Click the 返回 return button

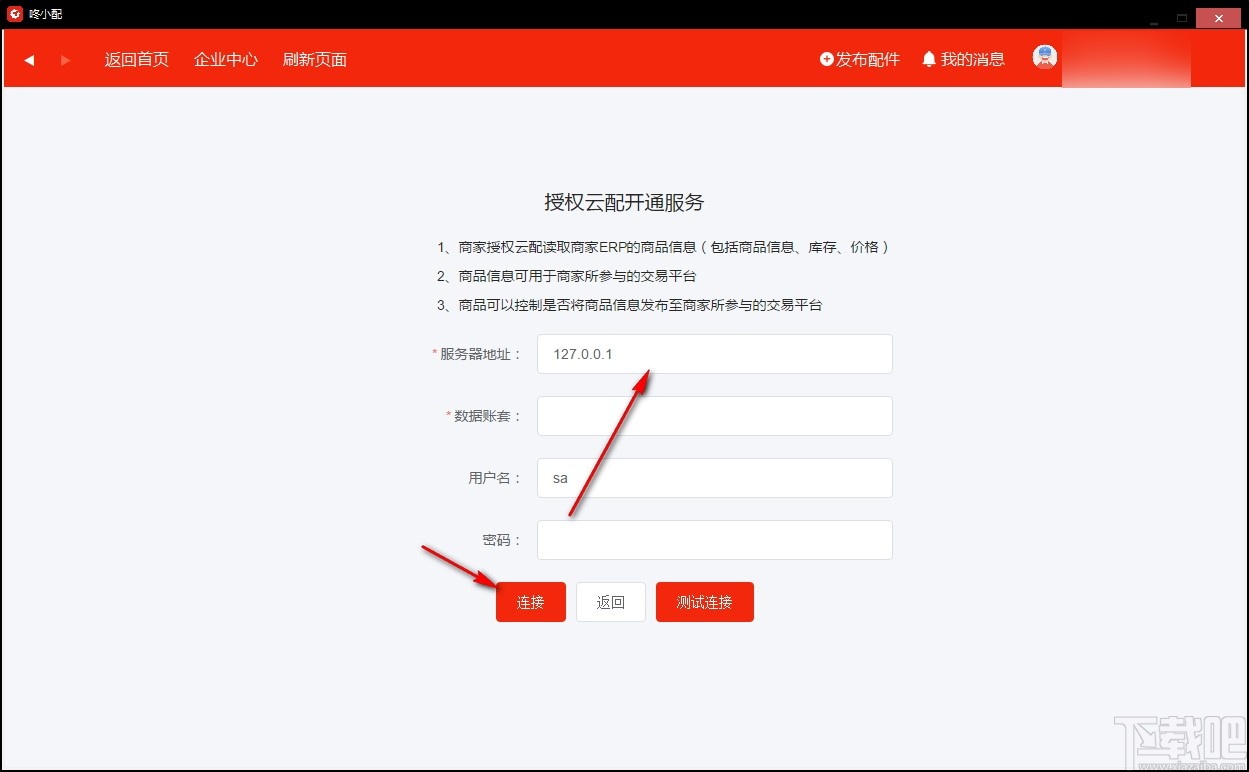pos(610,601)
